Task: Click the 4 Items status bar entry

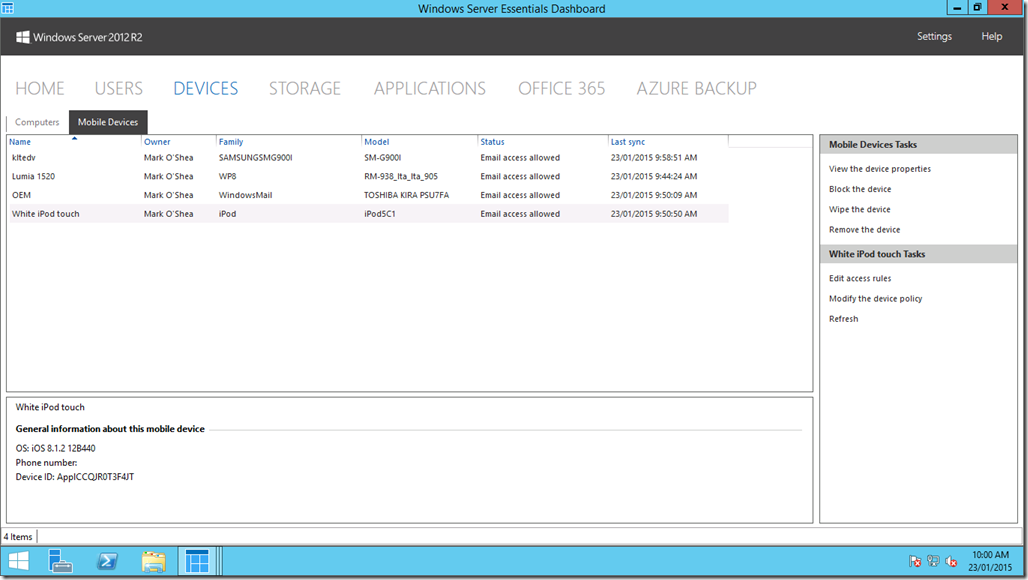Action: pos(18,537)
